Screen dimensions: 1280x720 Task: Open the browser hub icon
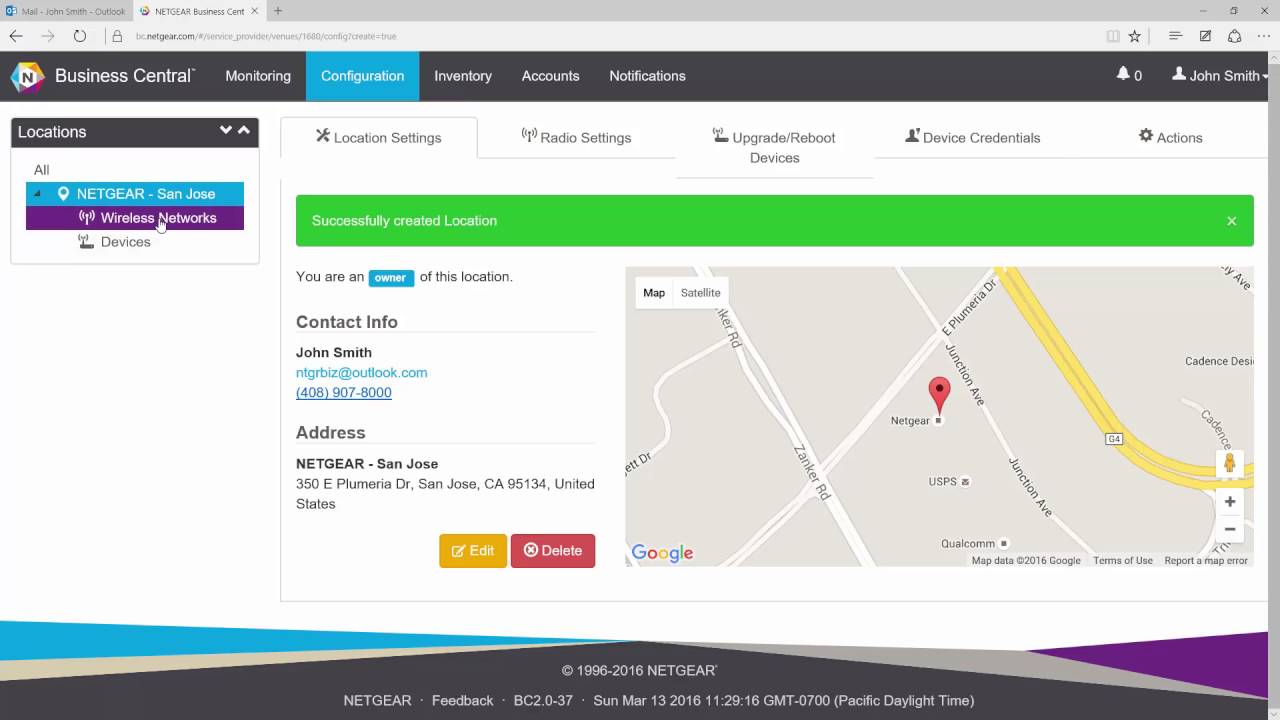point(1176,36)
